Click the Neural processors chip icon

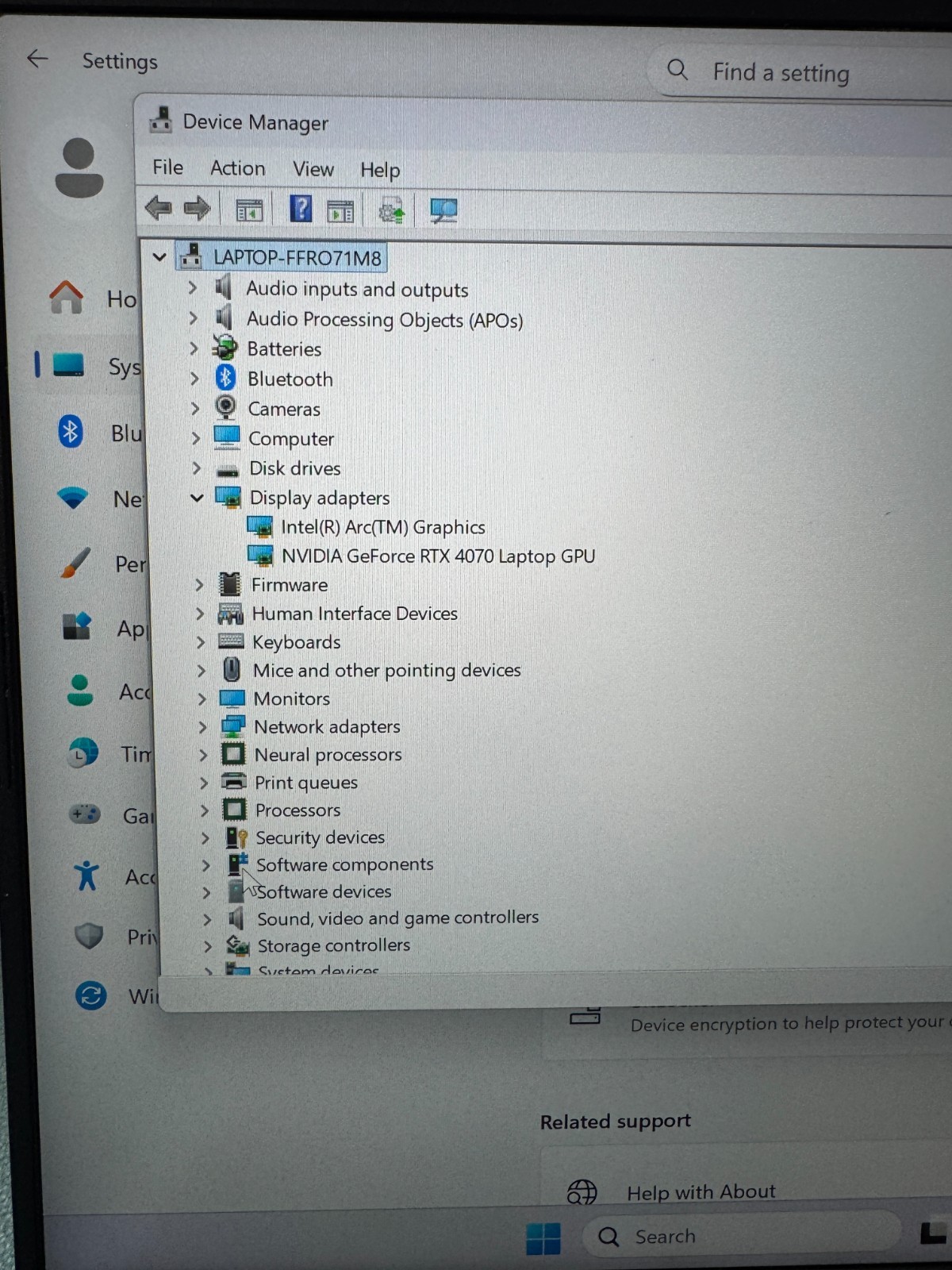[x=233, y=752]
